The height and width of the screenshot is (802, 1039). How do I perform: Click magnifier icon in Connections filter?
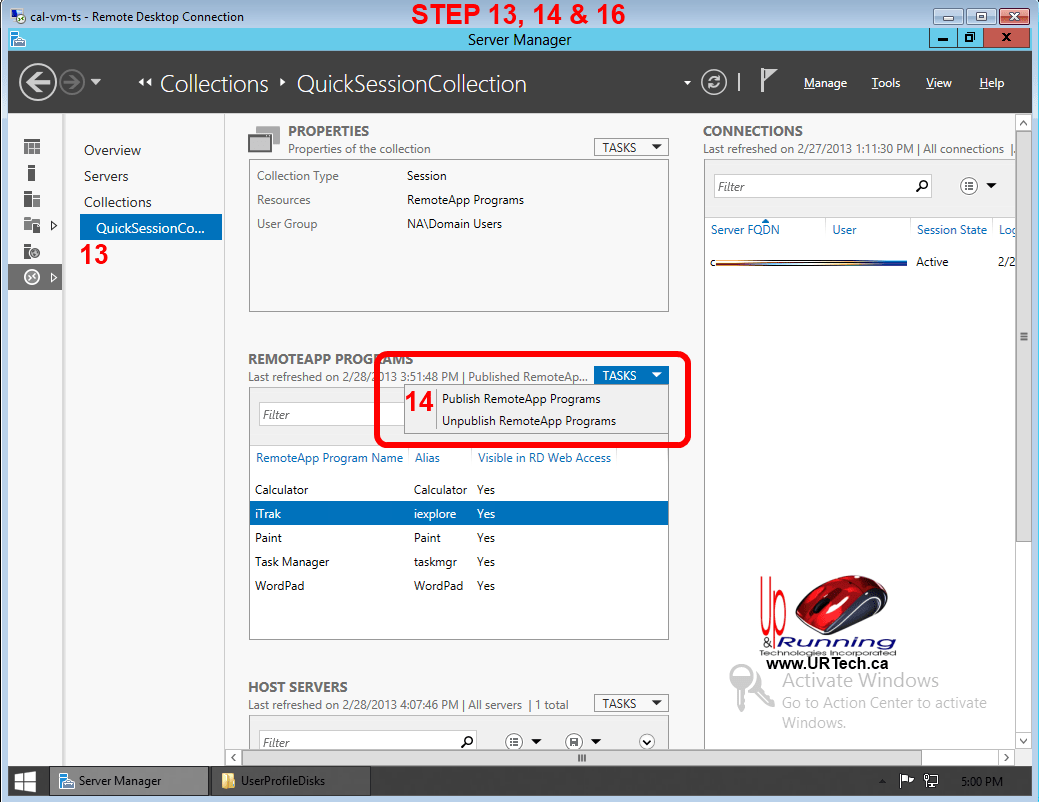(921, 186)
